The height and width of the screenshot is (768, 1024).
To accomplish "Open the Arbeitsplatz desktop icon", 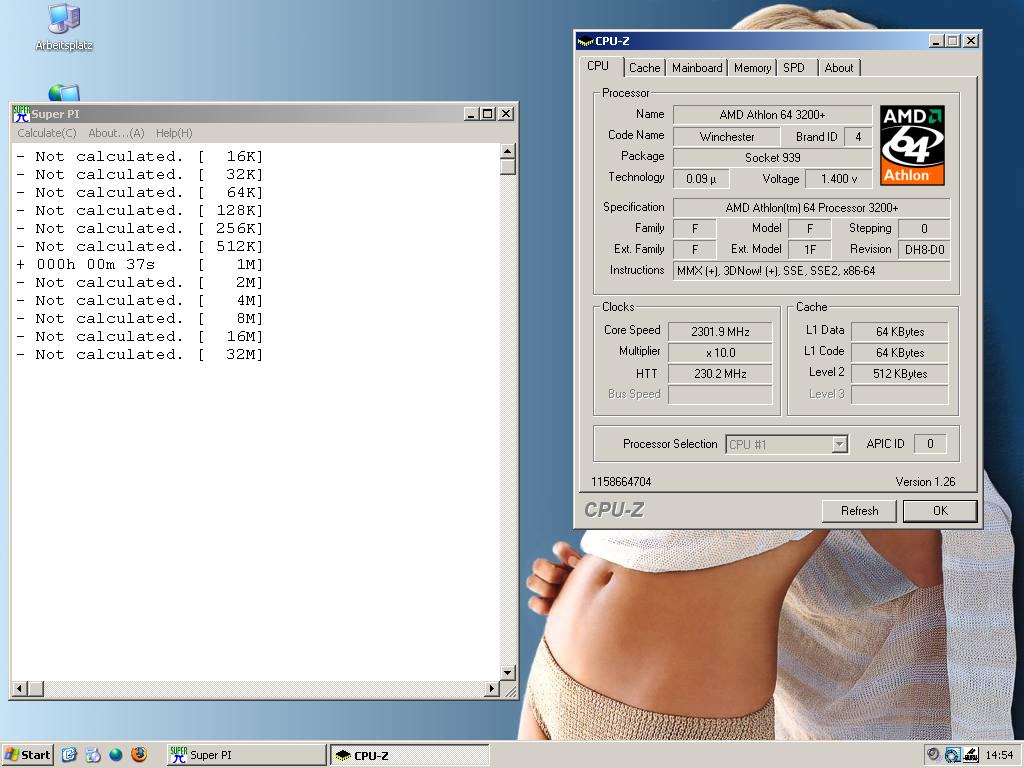I will point(64,27).
